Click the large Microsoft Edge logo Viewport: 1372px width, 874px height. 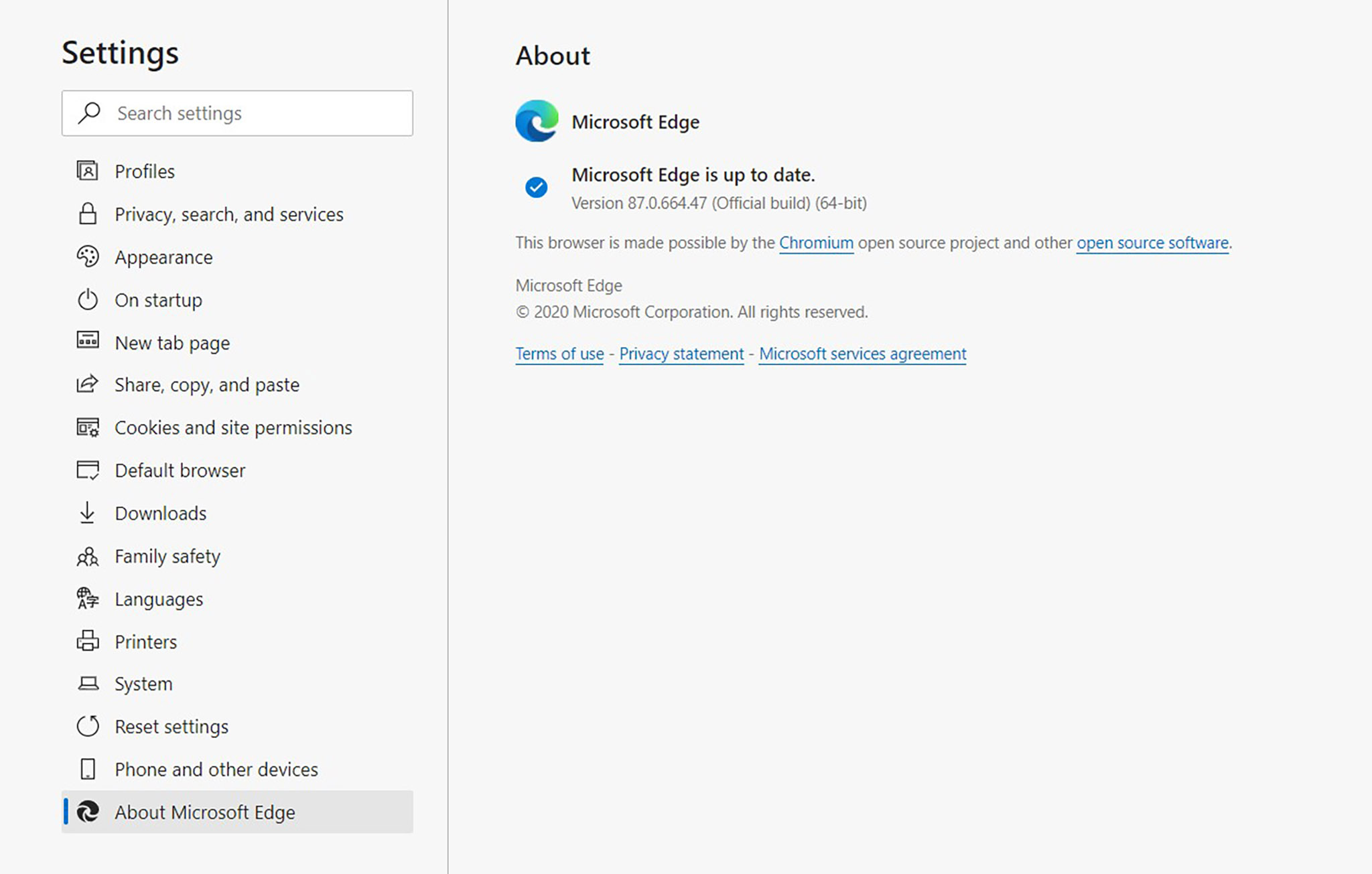(x=537, y=121)
